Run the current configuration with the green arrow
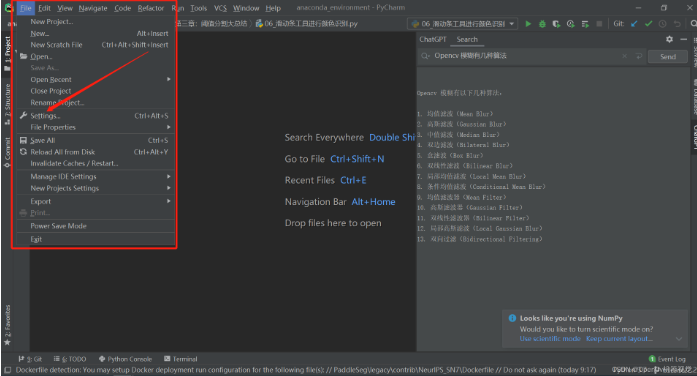 (528, 24)
